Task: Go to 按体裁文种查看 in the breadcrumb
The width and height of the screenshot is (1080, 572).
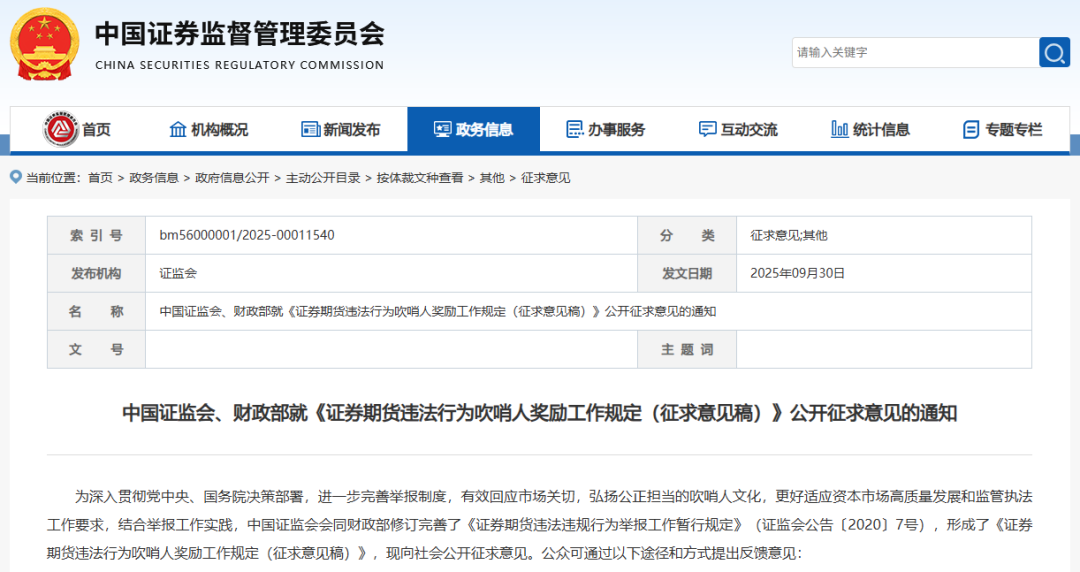Action: [420, 178]
